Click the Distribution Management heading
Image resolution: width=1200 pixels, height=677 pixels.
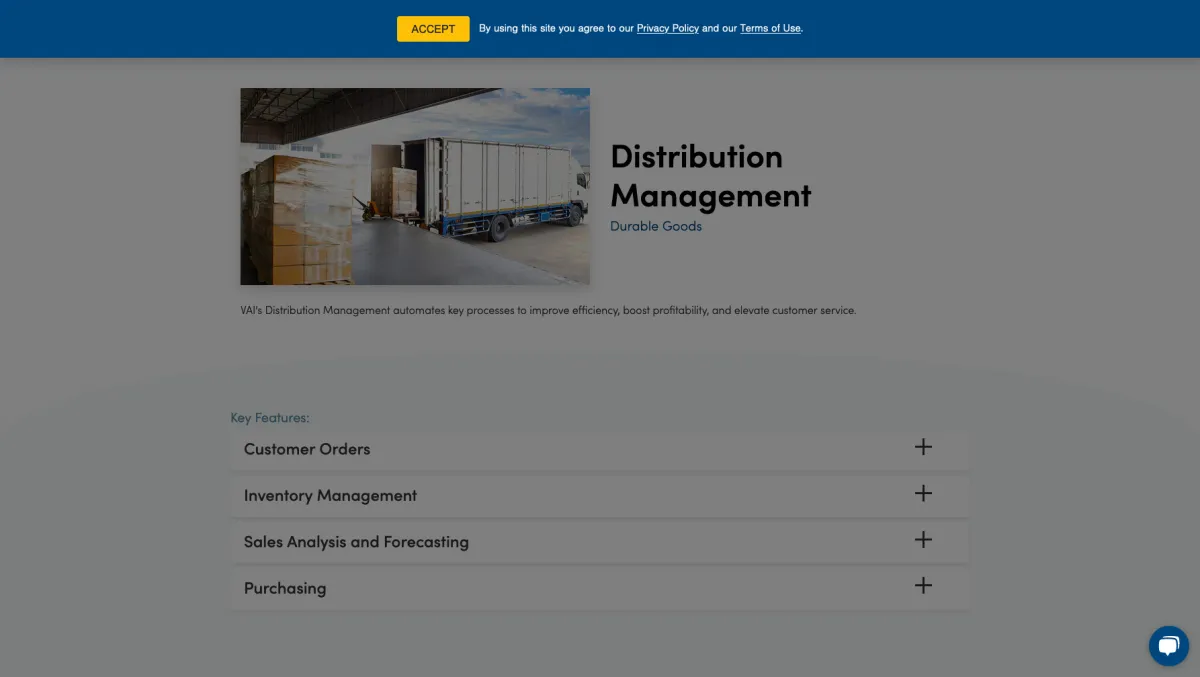coord(710,176)
